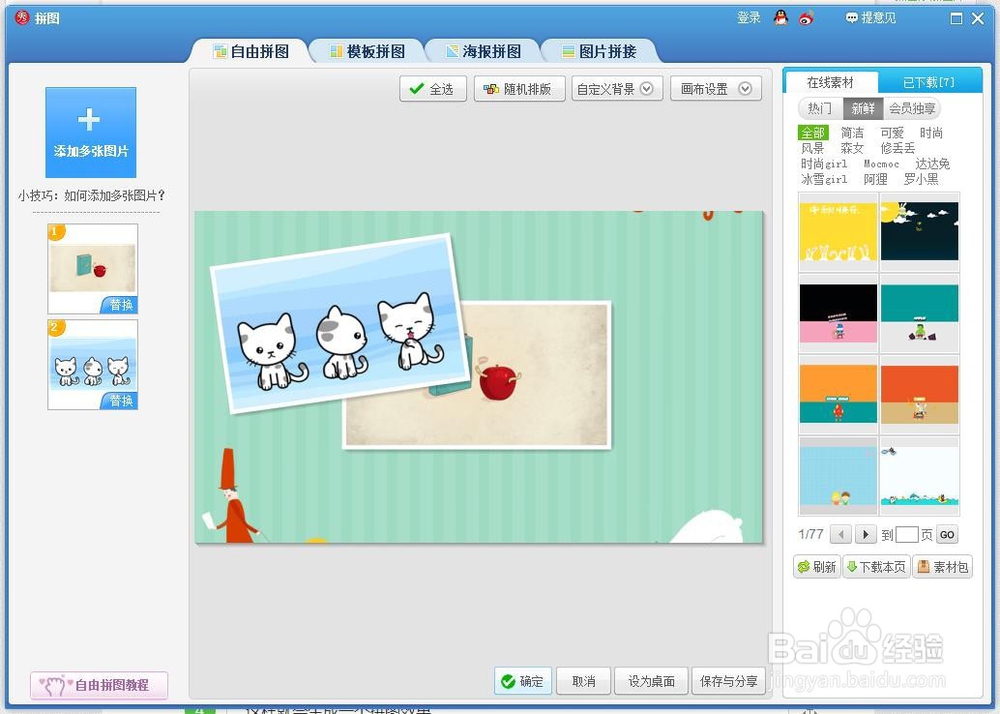
Task: Click 替换 on the apple thumbnail
Action: [120, 305]
